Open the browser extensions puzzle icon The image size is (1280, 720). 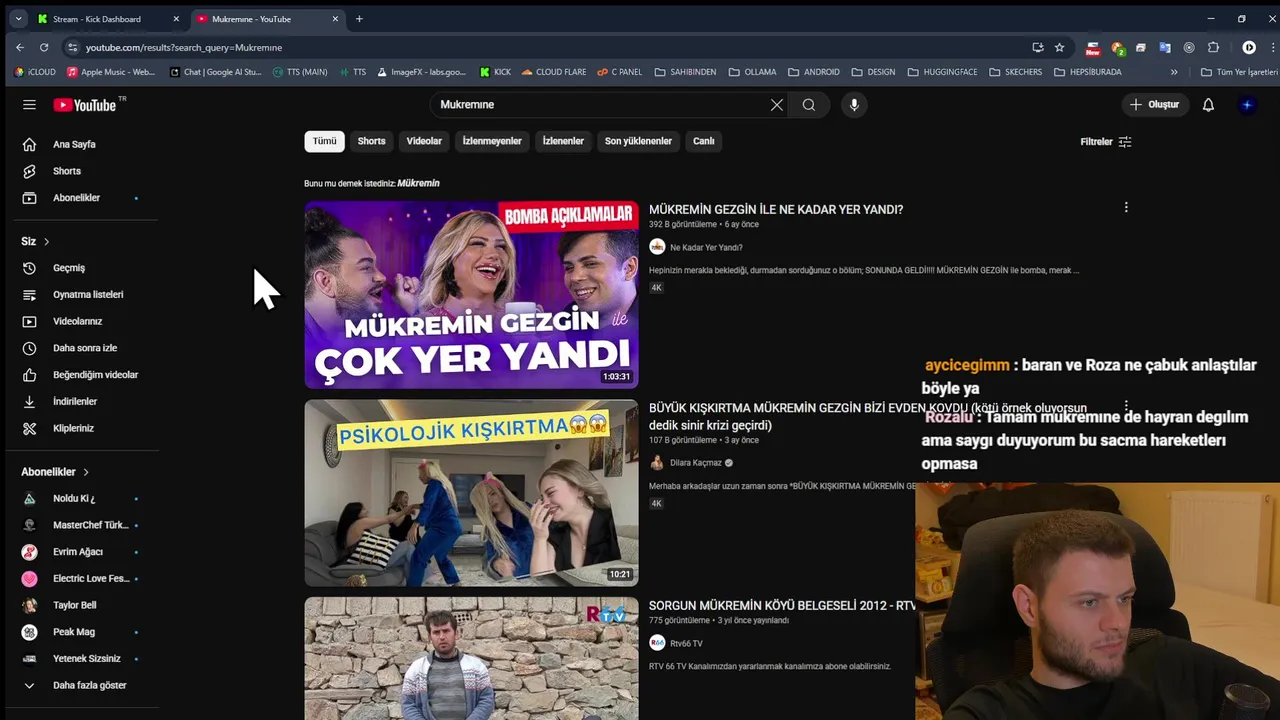pos(1213,47)
